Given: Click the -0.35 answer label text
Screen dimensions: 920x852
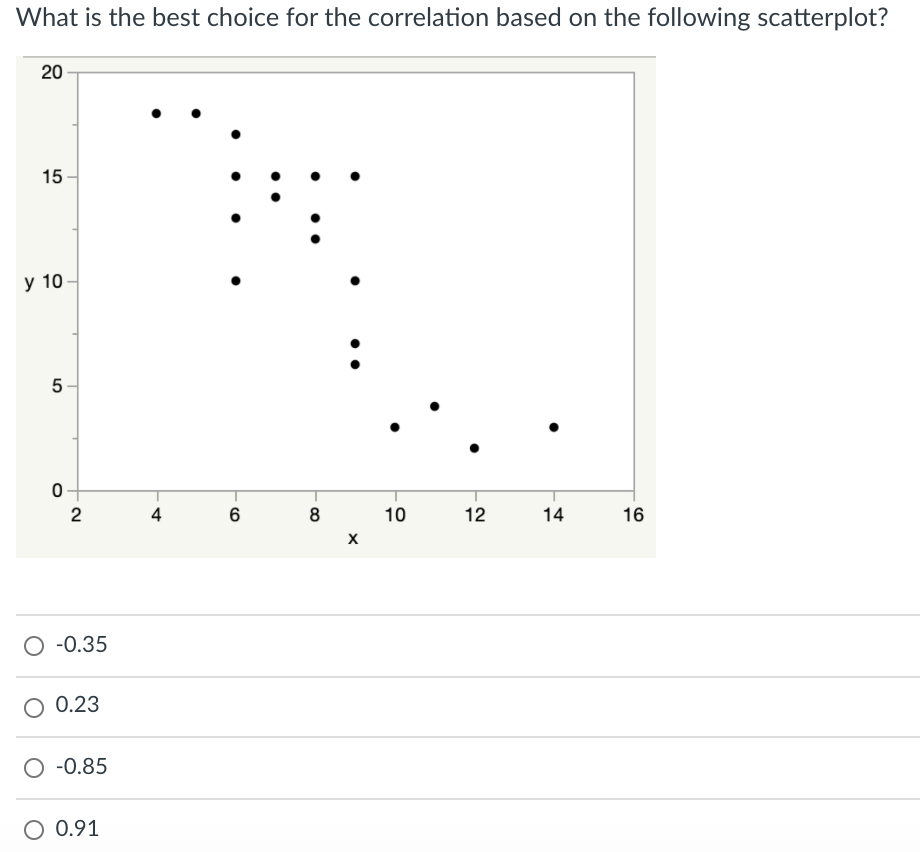Looking at the screenshot, I should pos(82,645).
